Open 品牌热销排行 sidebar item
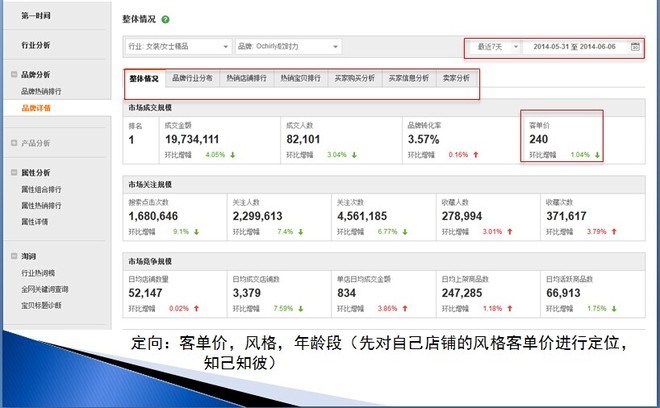 [41, 91]
